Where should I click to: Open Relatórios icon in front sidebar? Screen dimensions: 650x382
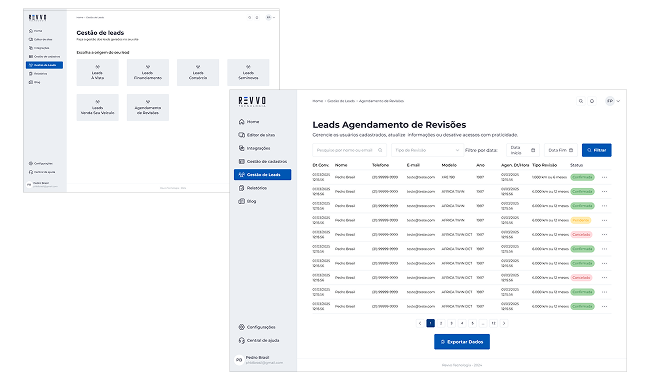pyautogui.click(x=242, y=188)
